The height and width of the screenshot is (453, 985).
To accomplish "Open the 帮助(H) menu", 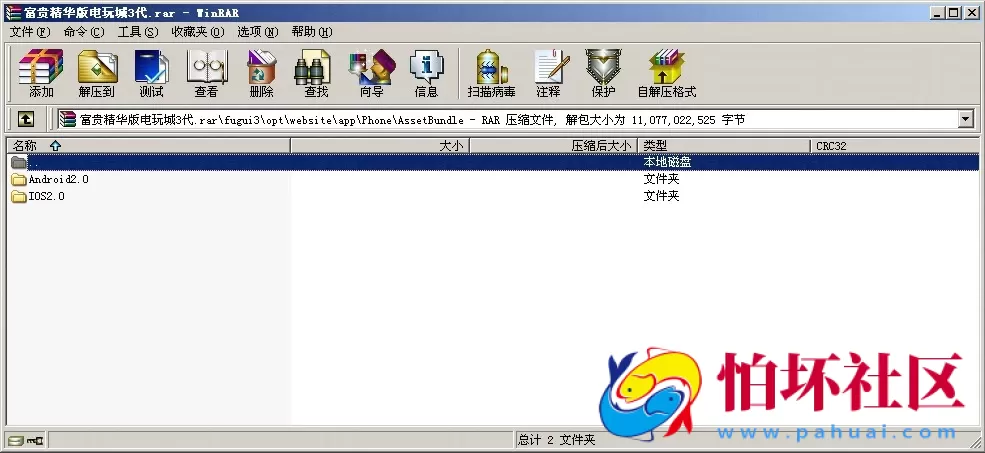I will pyautogui.click(x=312, y=31).
